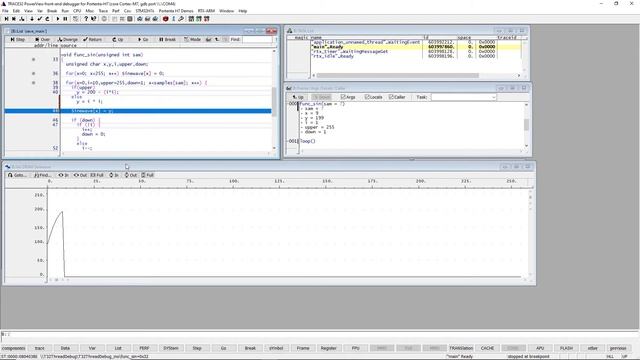Toggle the Args checkbox in Frame window
The height and width of the screenshot is (360, 640).
[x=348, y=97]
